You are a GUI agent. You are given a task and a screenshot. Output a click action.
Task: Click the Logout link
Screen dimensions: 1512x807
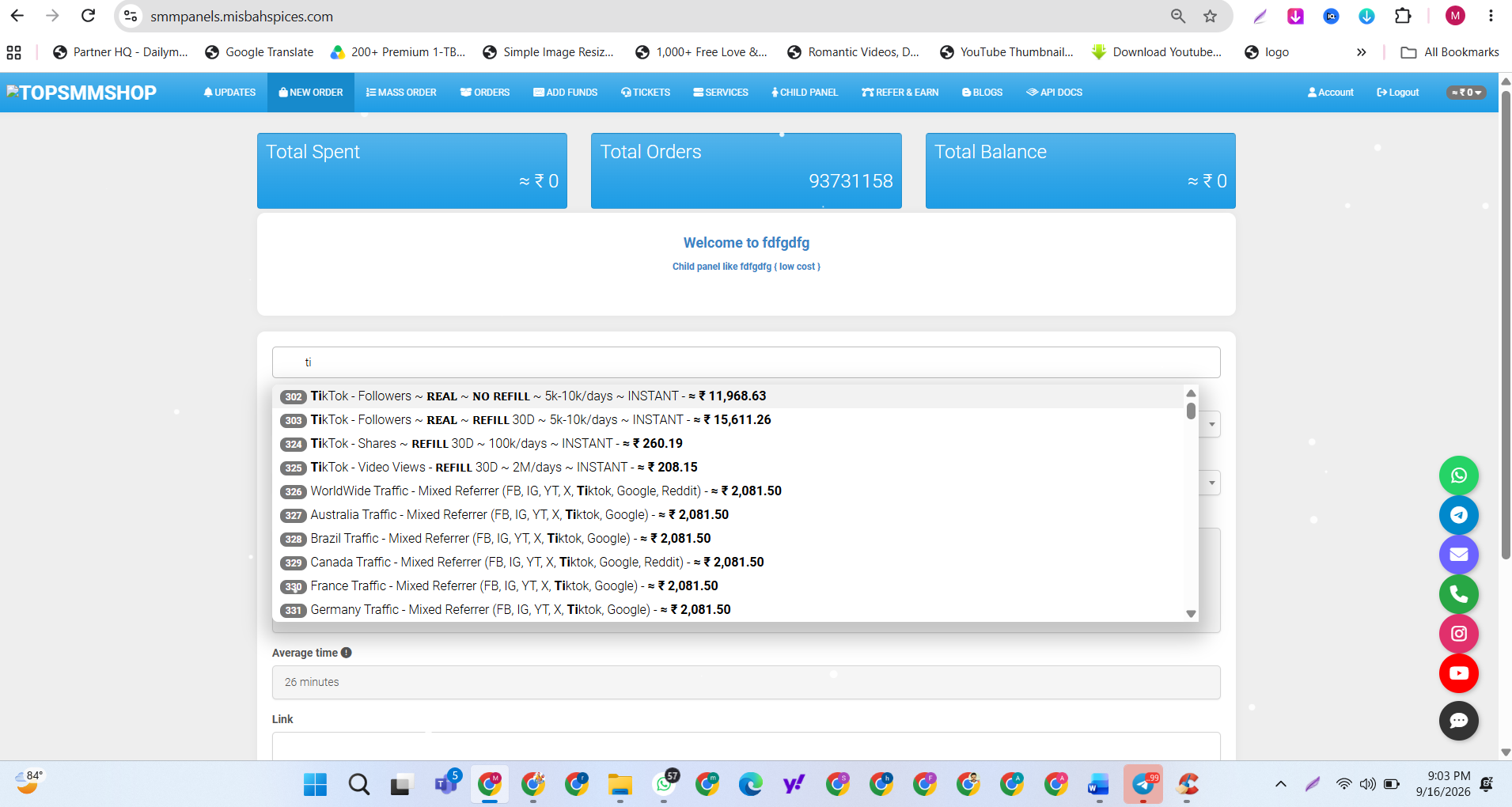[1397, 93]
